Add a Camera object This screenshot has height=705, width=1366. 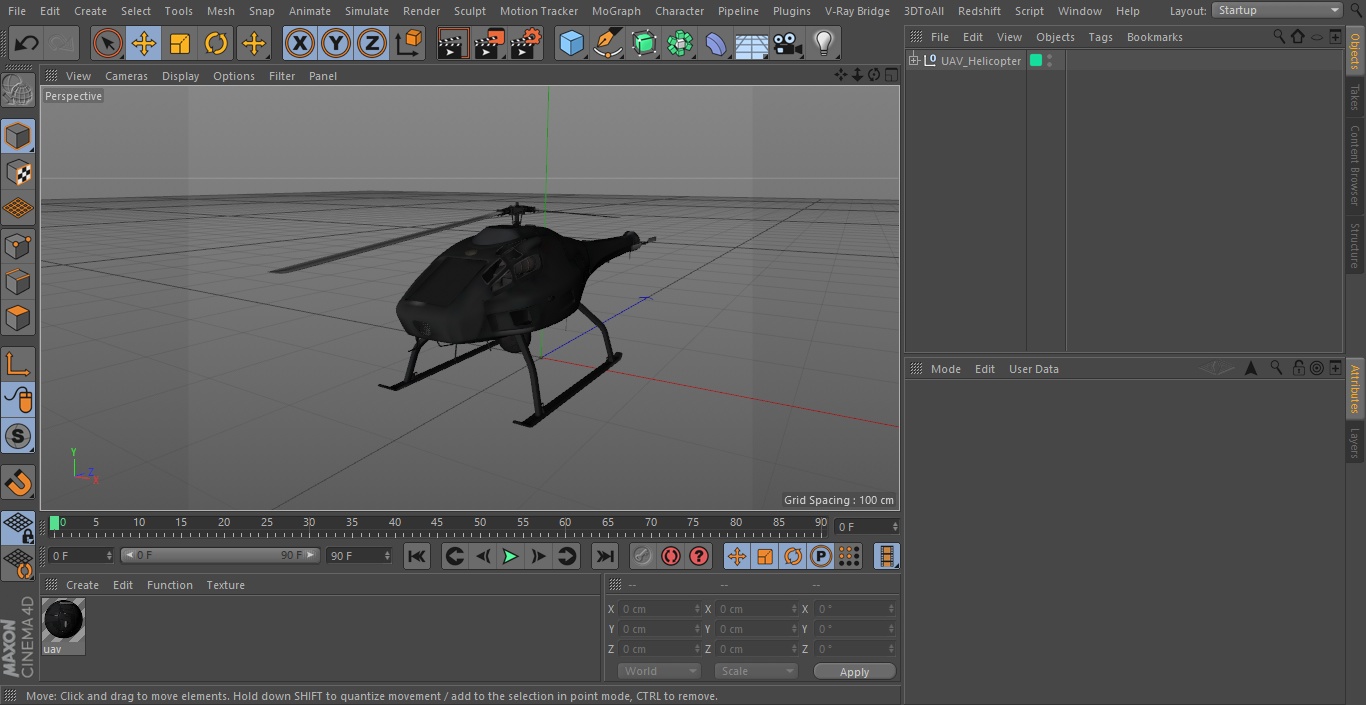(x=788, y=43)
